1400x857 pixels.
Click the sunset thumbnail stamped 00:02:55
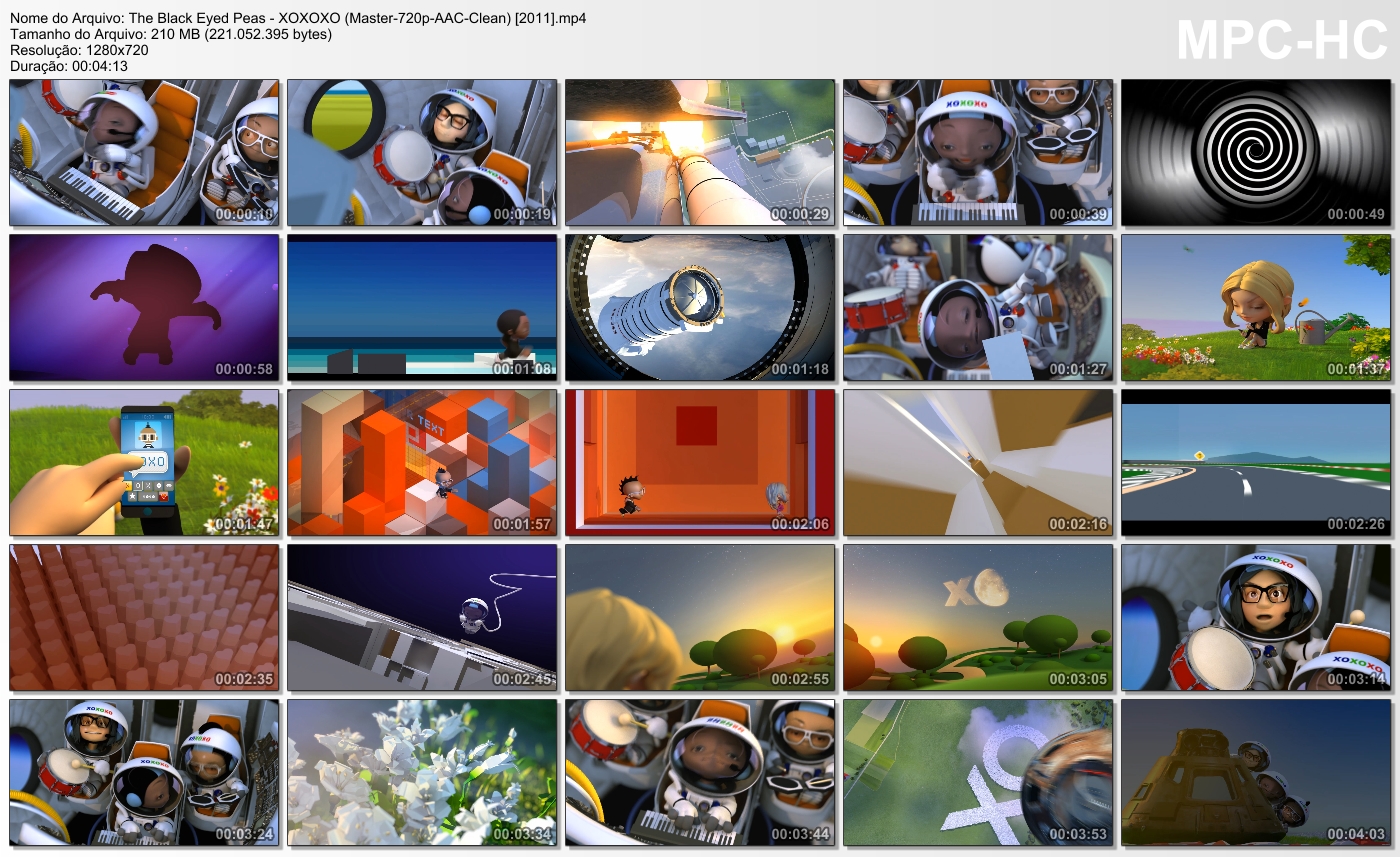click(700, 618)
